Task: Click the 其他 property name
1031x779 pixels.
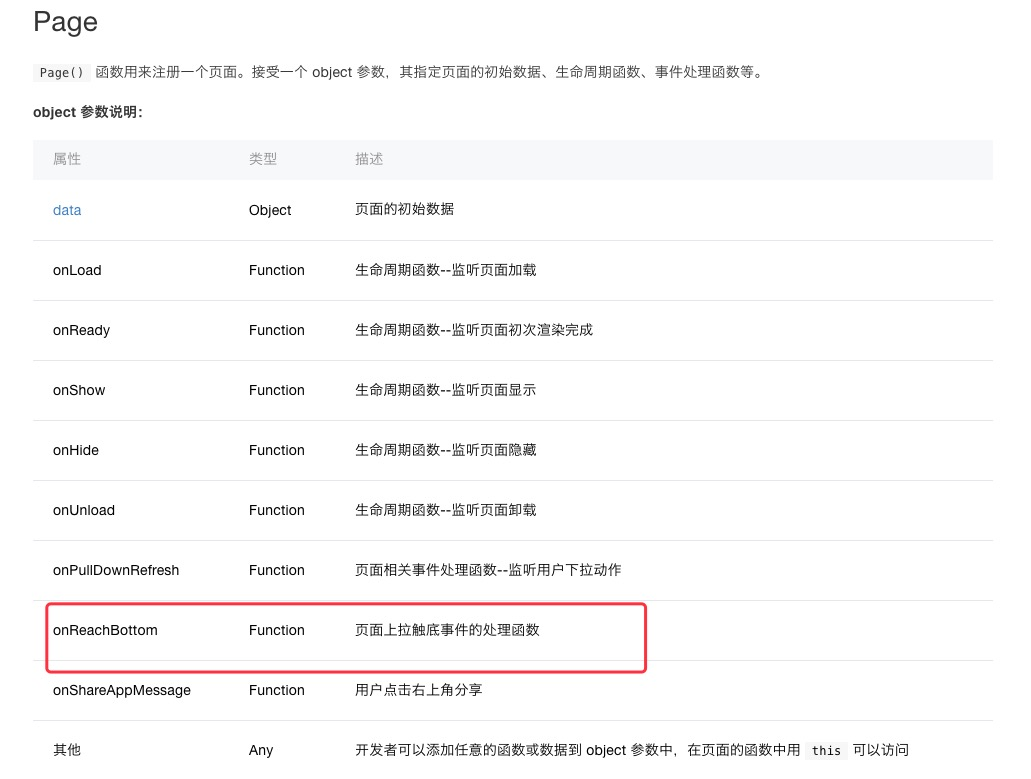Action: (x=67, y=750)
